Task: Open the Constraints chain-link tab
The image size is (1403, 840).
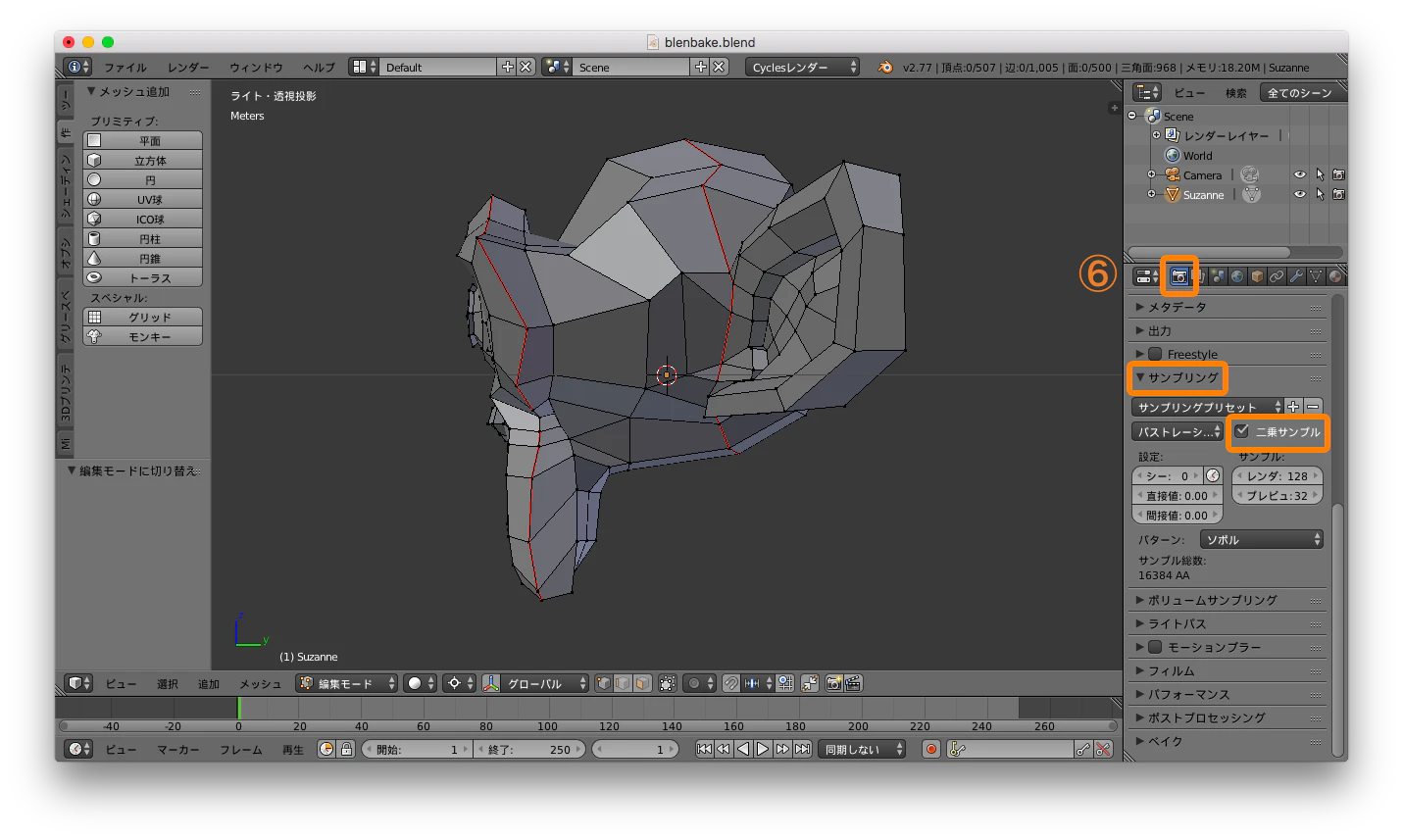Action: (1277, 276)
